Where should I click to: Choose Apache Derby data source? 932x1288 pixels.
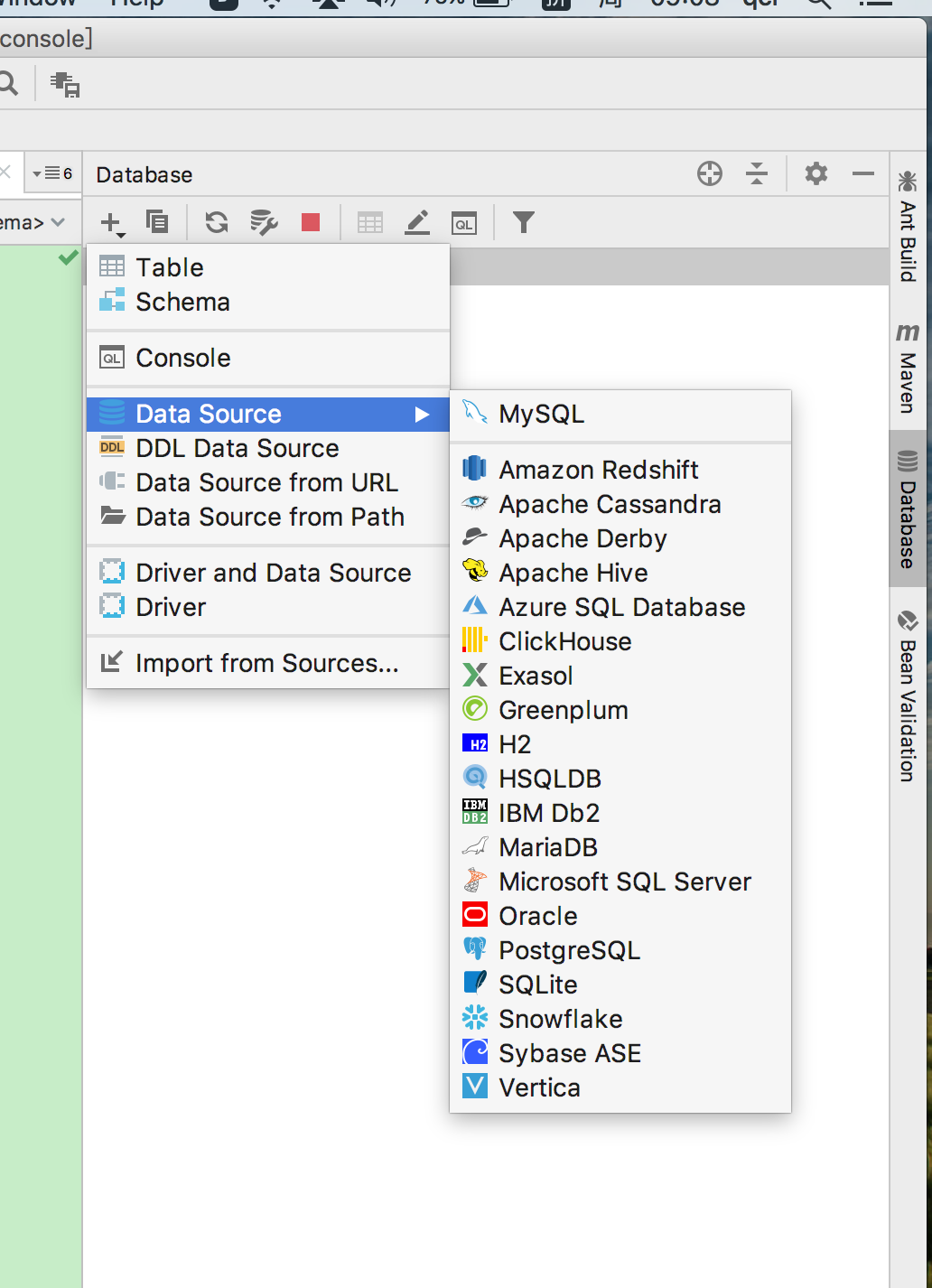pyautogui.click(x=620, y=538)
